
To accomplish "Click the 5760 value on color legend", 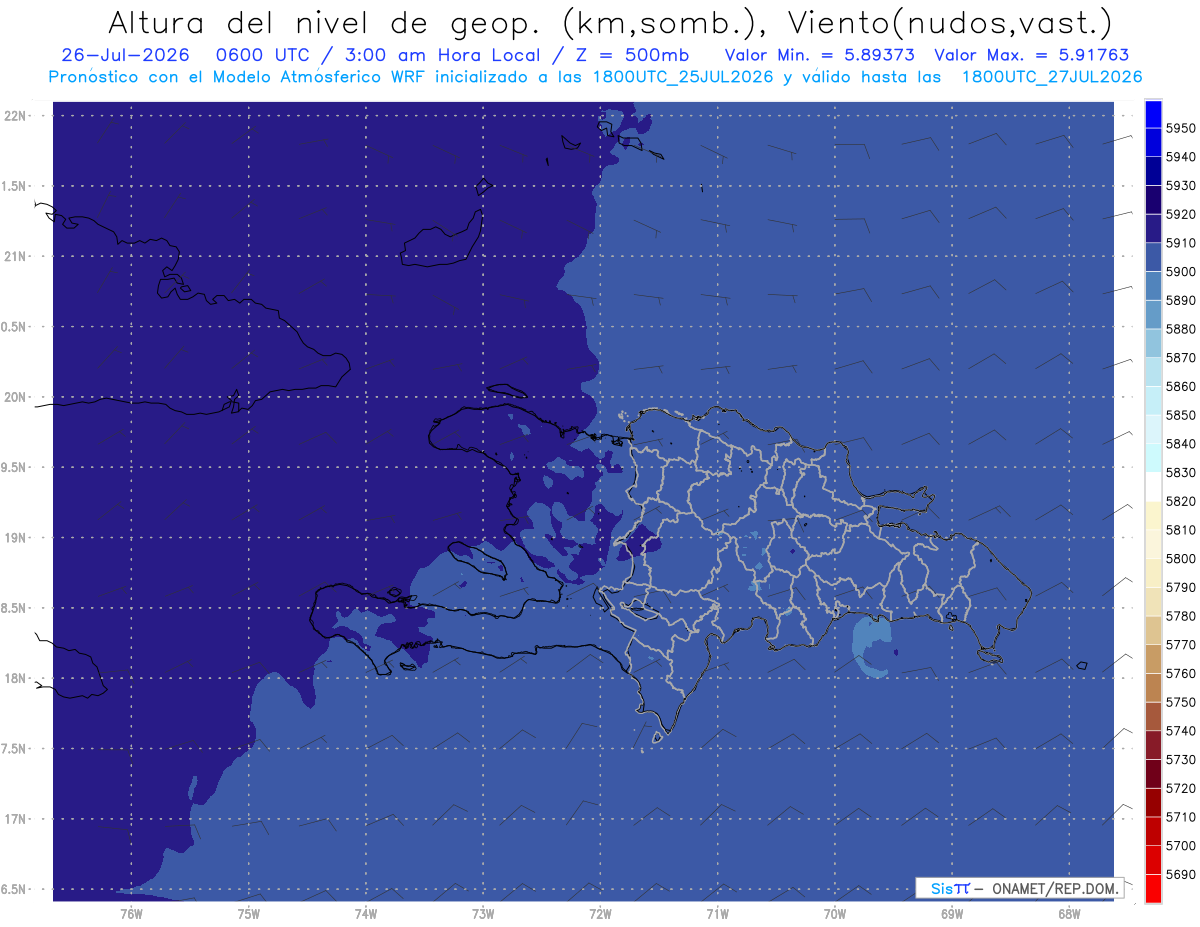I will click(1181, 673).
